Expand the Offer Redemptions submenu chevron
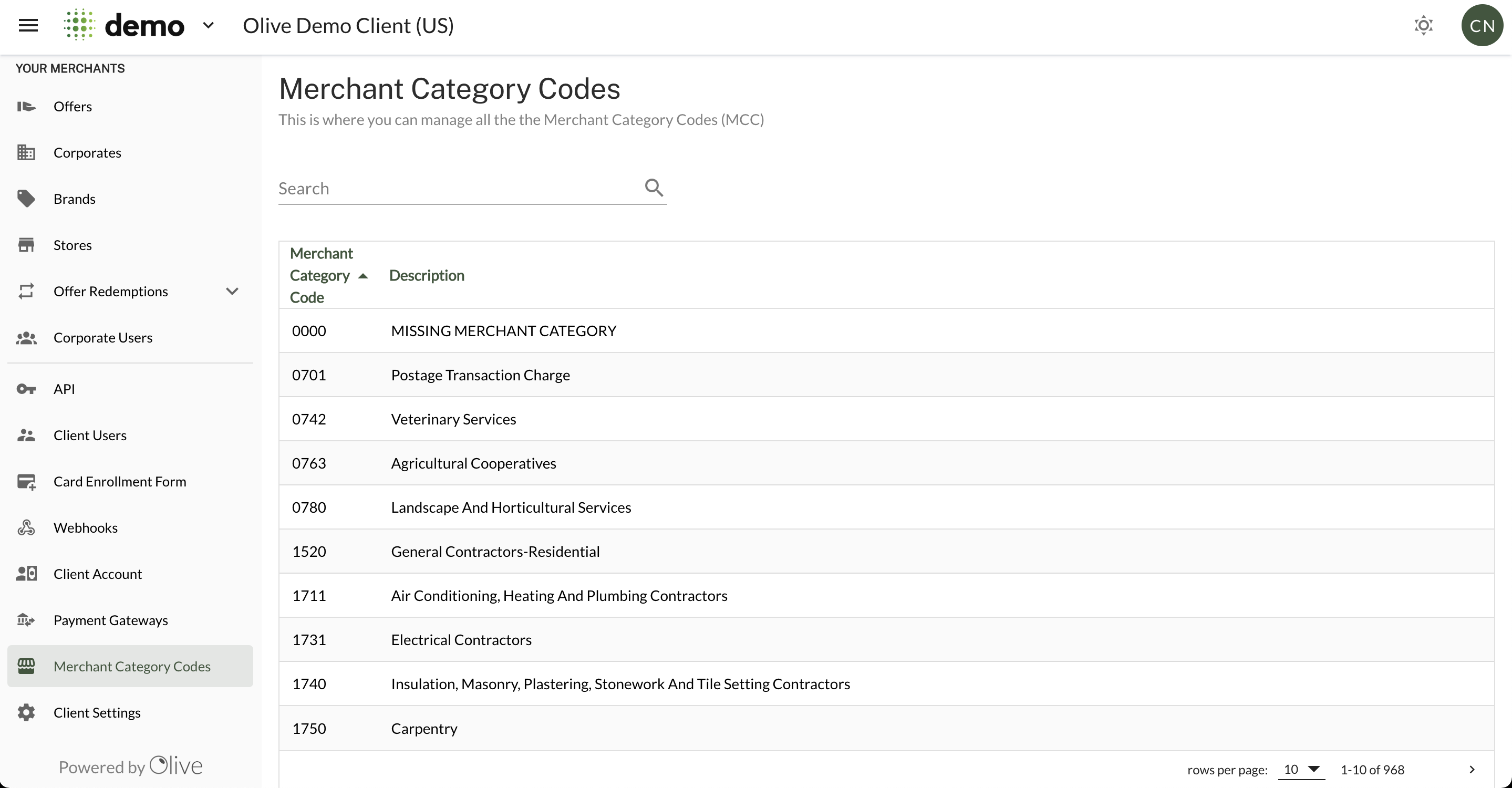 [x=232, y=291]
